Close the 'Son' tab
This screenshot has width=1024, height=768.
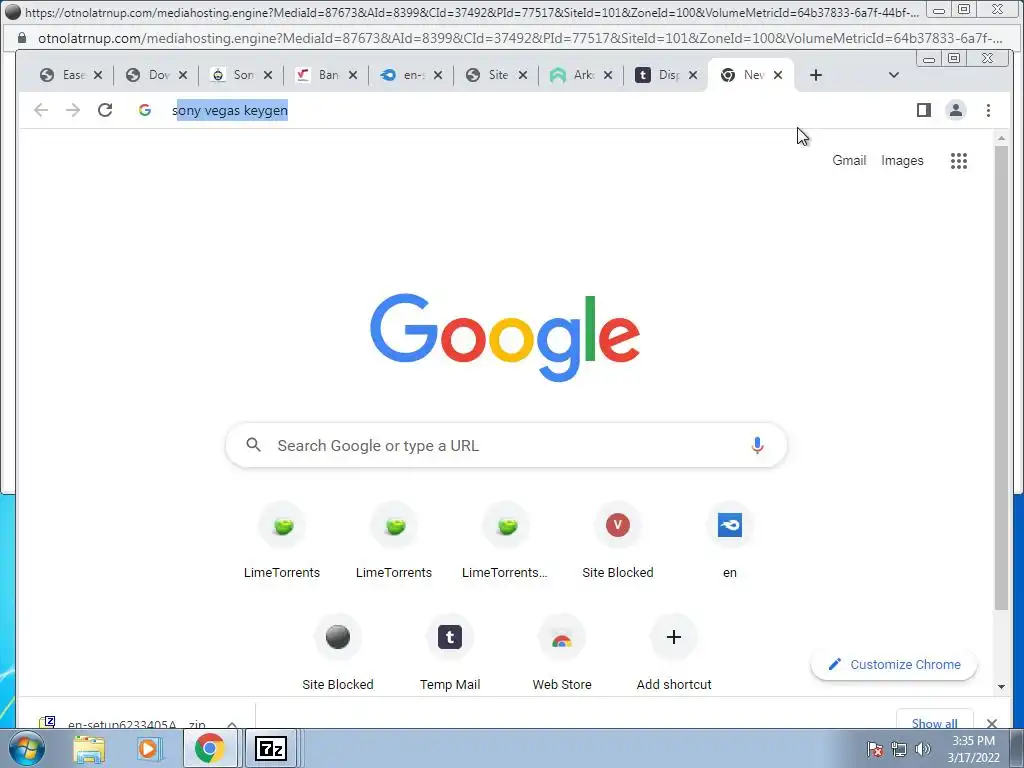pyautogui.click(x=268, y=75)
